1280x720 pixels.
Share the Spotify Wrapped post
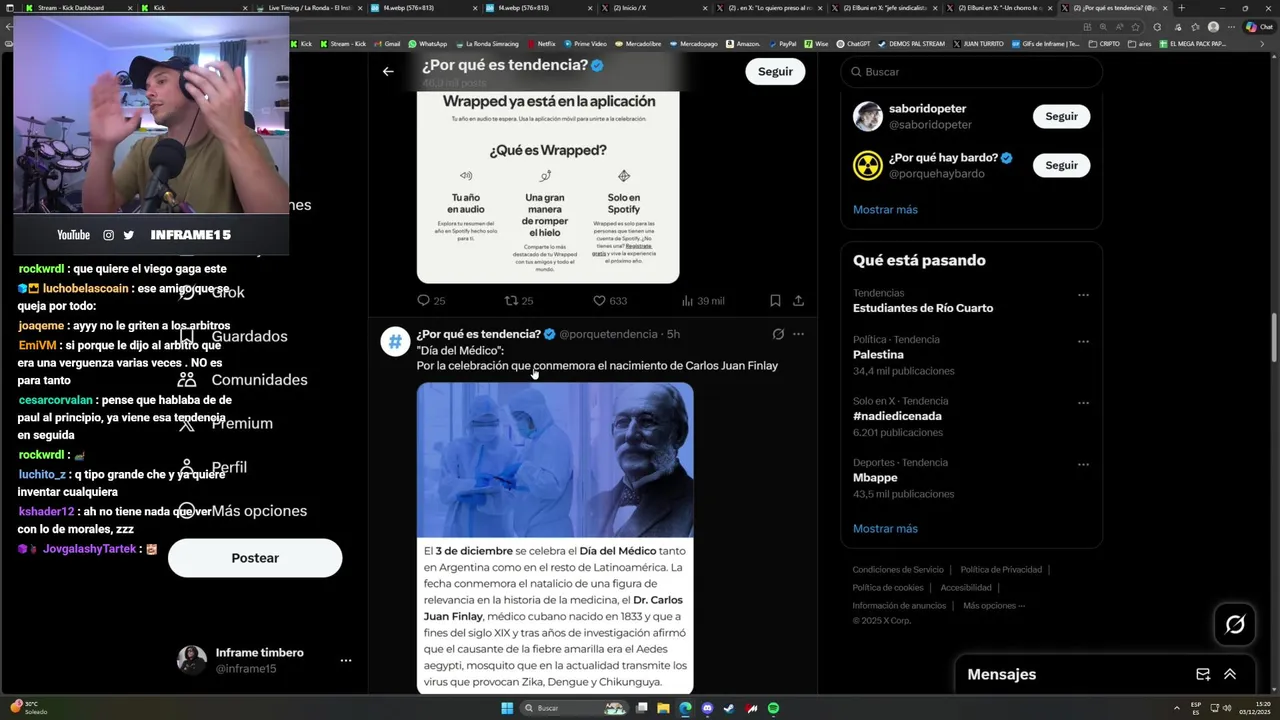pyautogui.click(x=798, y=300)
